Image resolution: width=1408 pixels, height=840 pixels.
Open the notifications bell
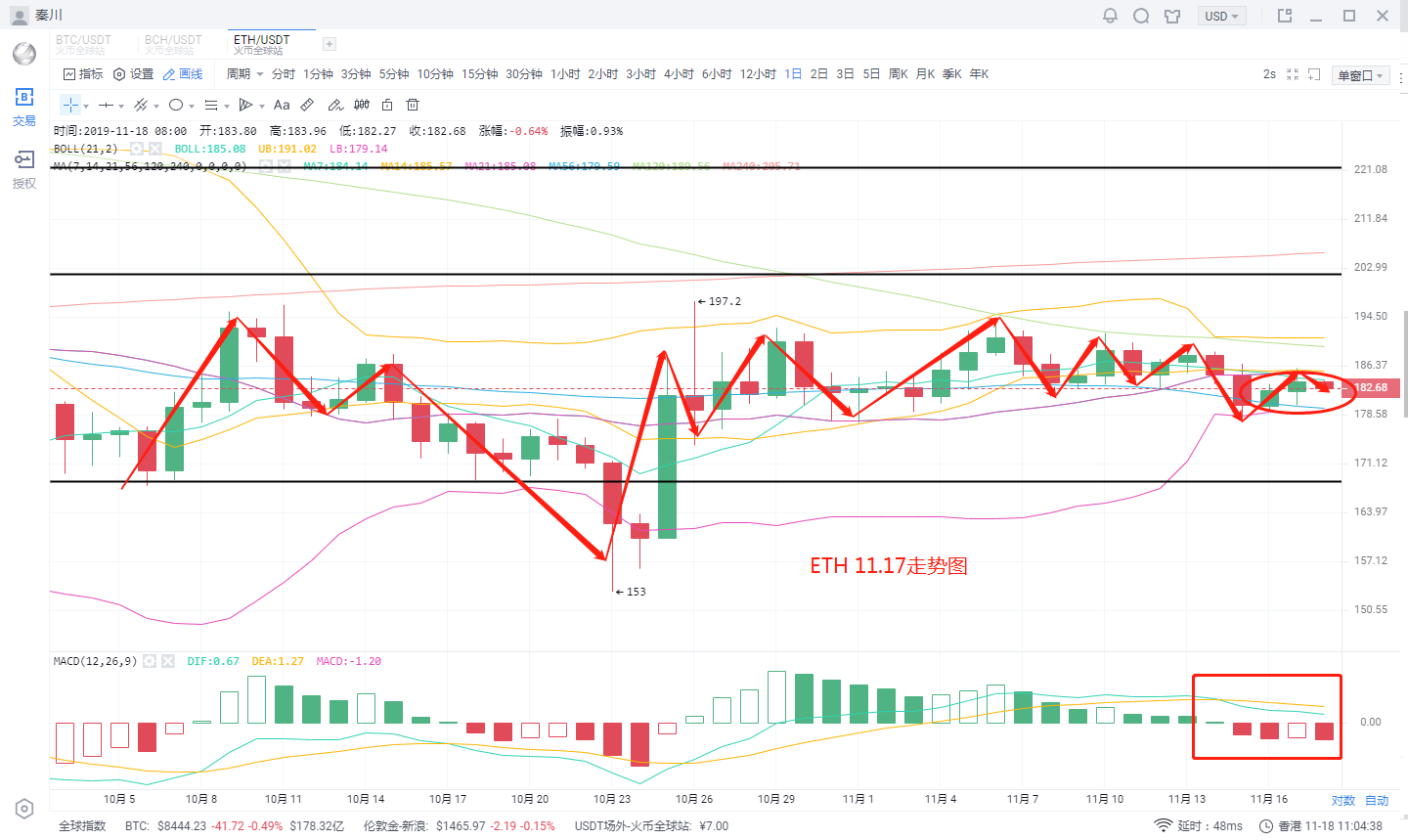pyautogui.click(x=1110, y=16)
